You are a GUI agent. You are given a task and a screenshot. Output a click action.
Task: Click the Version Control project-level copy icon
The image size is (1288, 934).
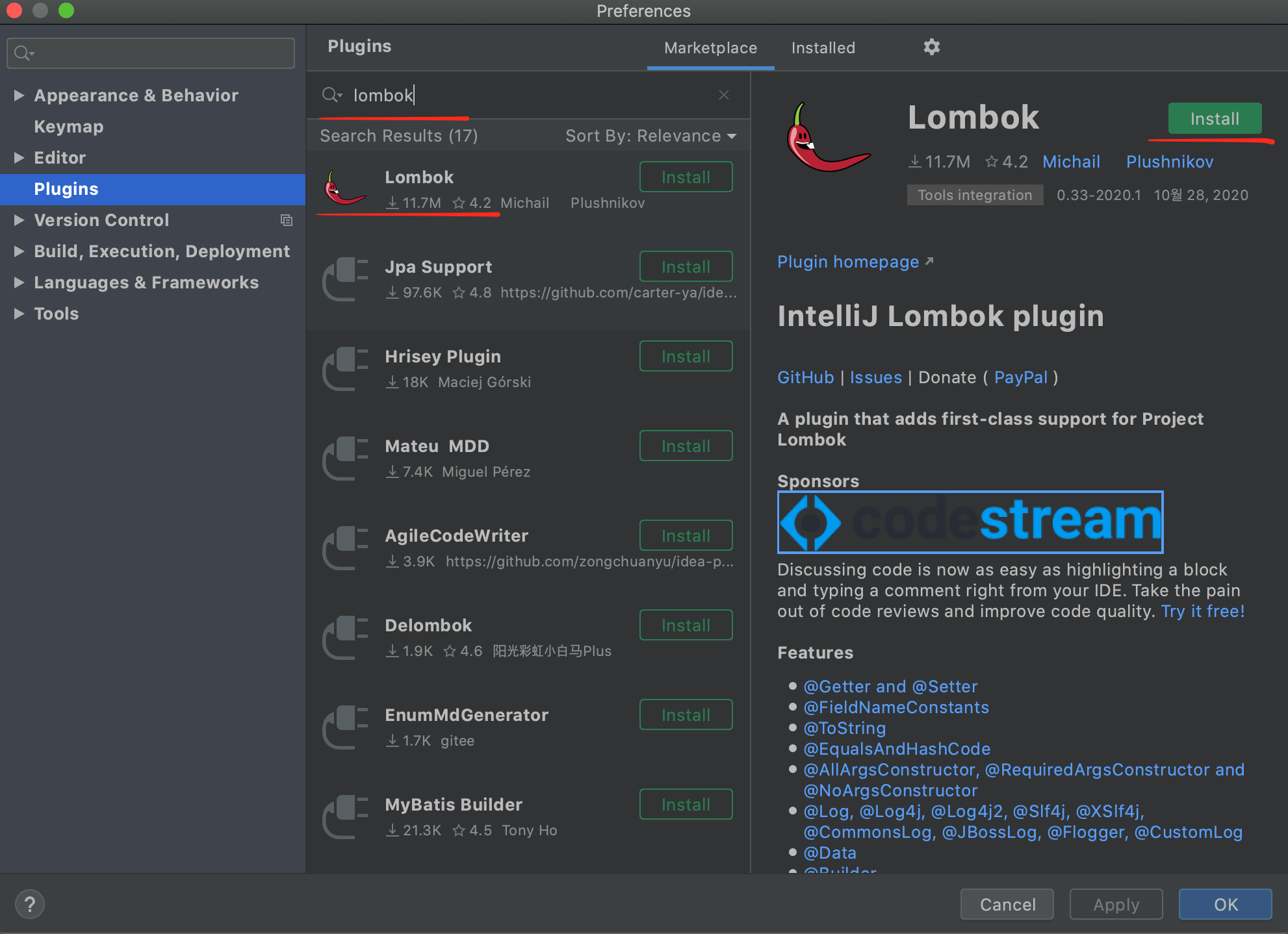(287, 220)
